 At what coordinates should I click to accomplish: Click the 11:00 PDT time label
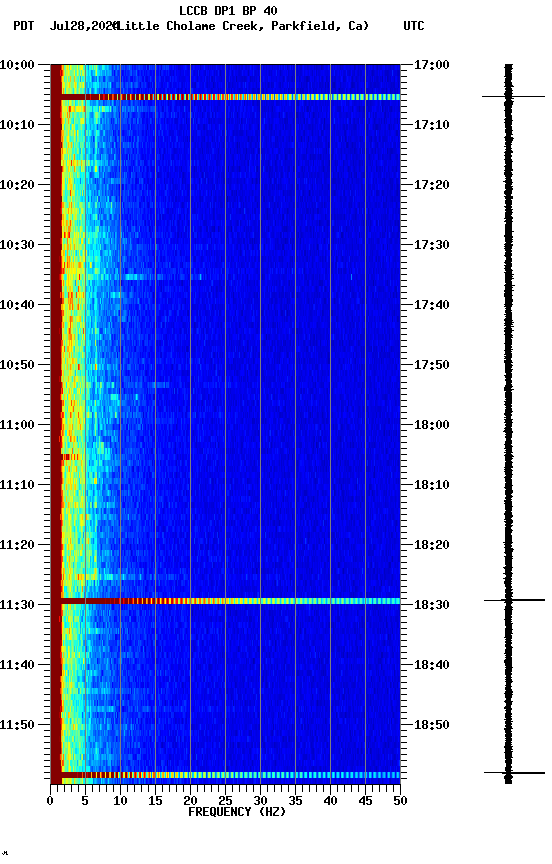click(17, 425)
